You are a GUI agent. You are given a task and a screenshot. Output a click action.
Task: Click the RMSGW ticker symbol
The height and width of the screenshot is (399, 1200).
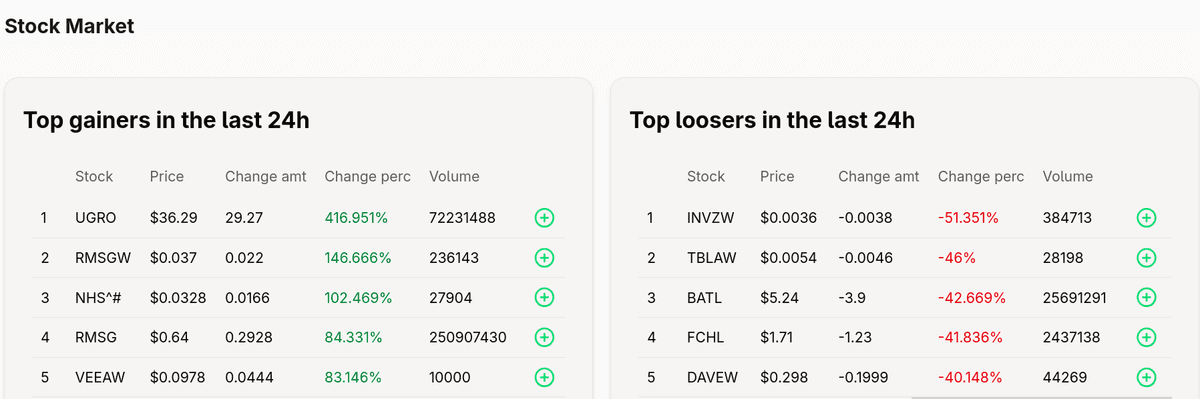coord(104,257)
